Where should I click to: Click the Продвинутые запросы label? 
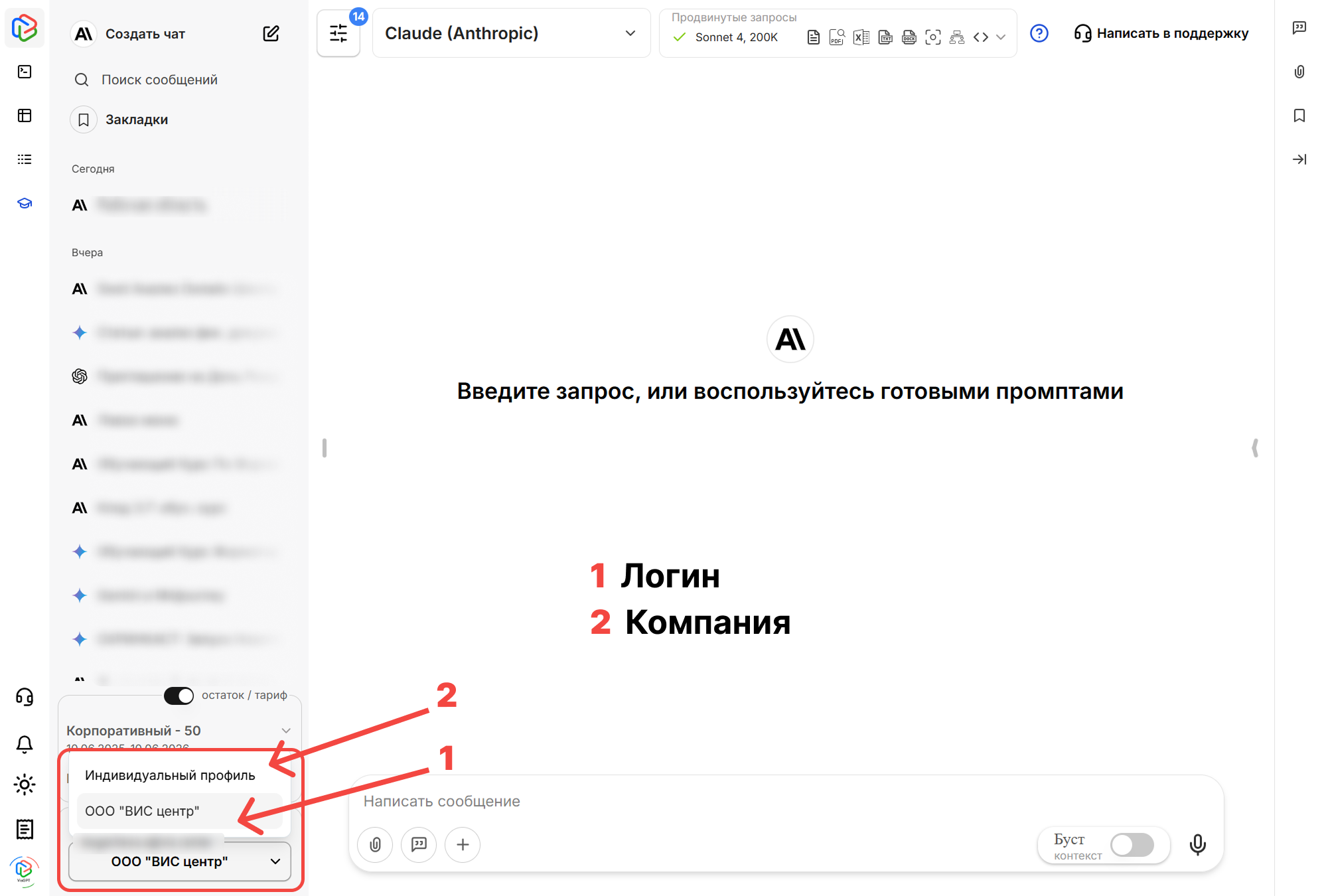click(734, 17)
